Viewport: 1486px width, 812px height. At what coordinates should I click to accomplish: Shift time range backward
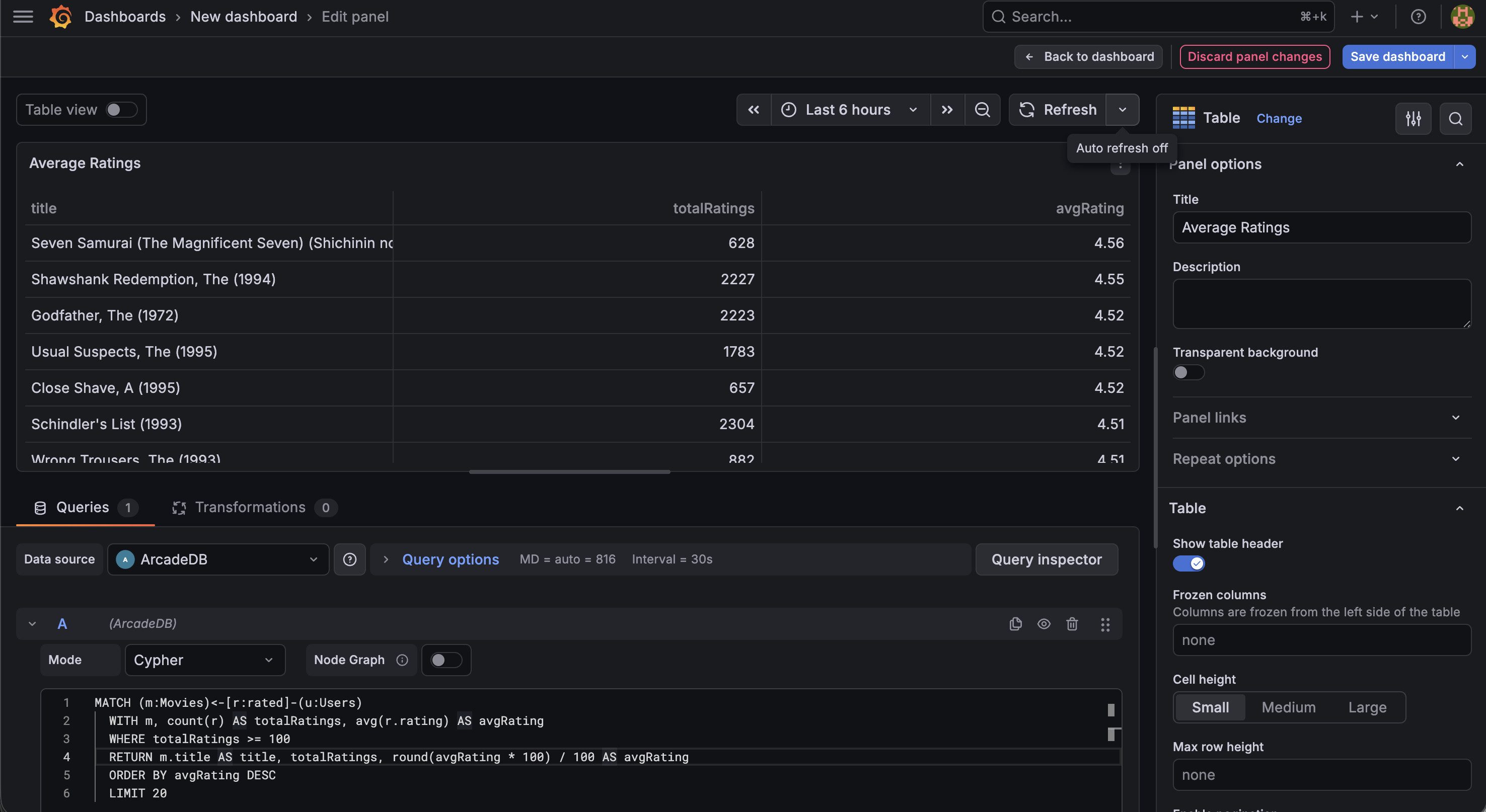(x=754, y=110)
